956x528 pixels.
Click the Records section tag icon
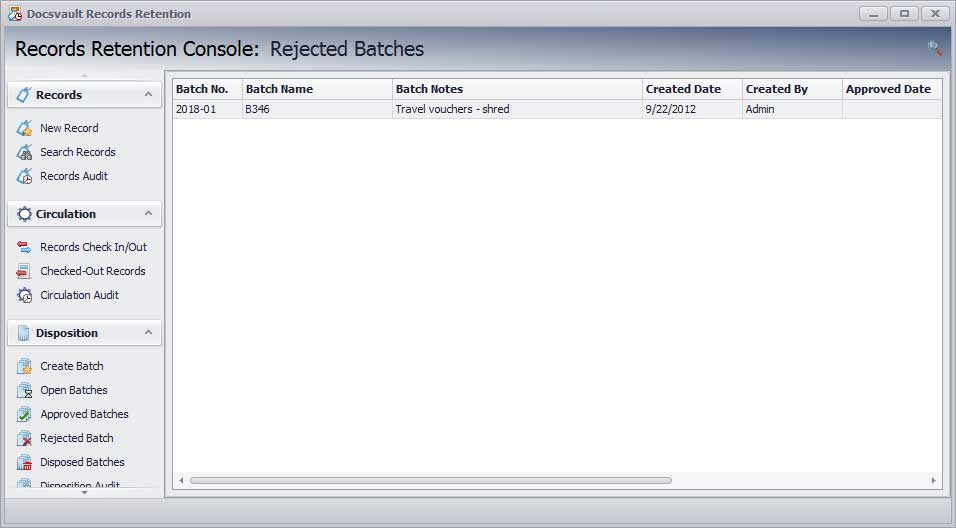[24, 95]
